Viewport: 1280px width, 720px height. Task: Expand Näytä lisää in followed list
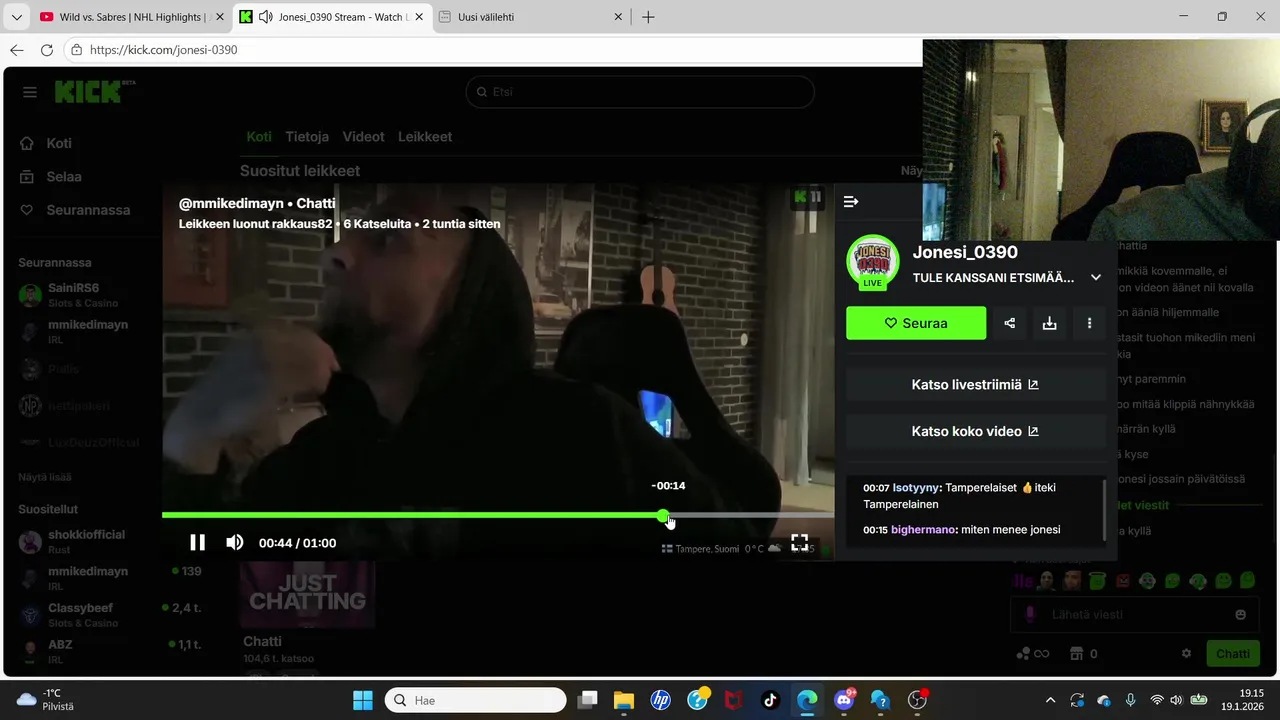(45, 477)
